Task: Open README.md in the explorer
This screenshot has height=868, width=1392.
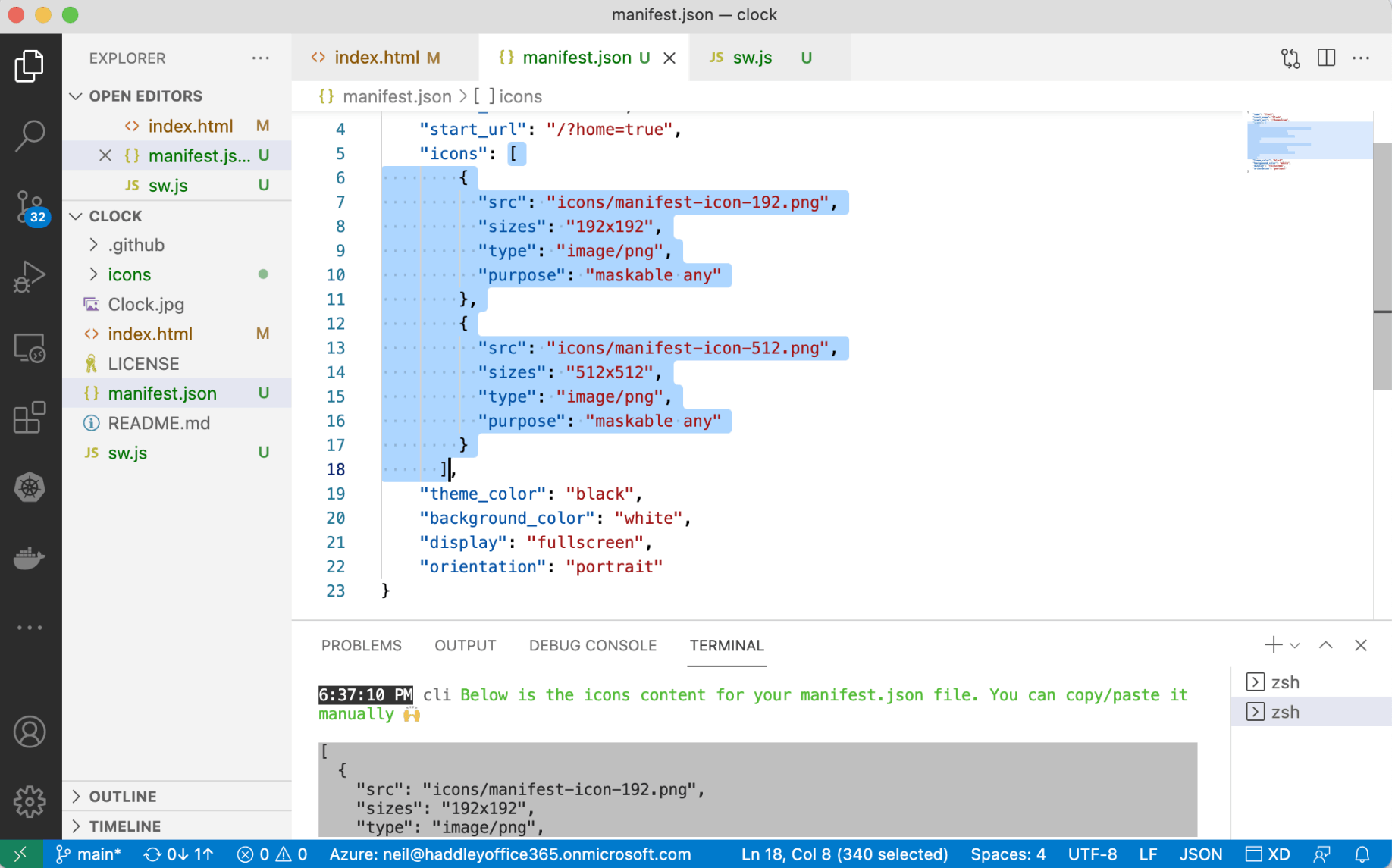Action: (x=158, y=423)
